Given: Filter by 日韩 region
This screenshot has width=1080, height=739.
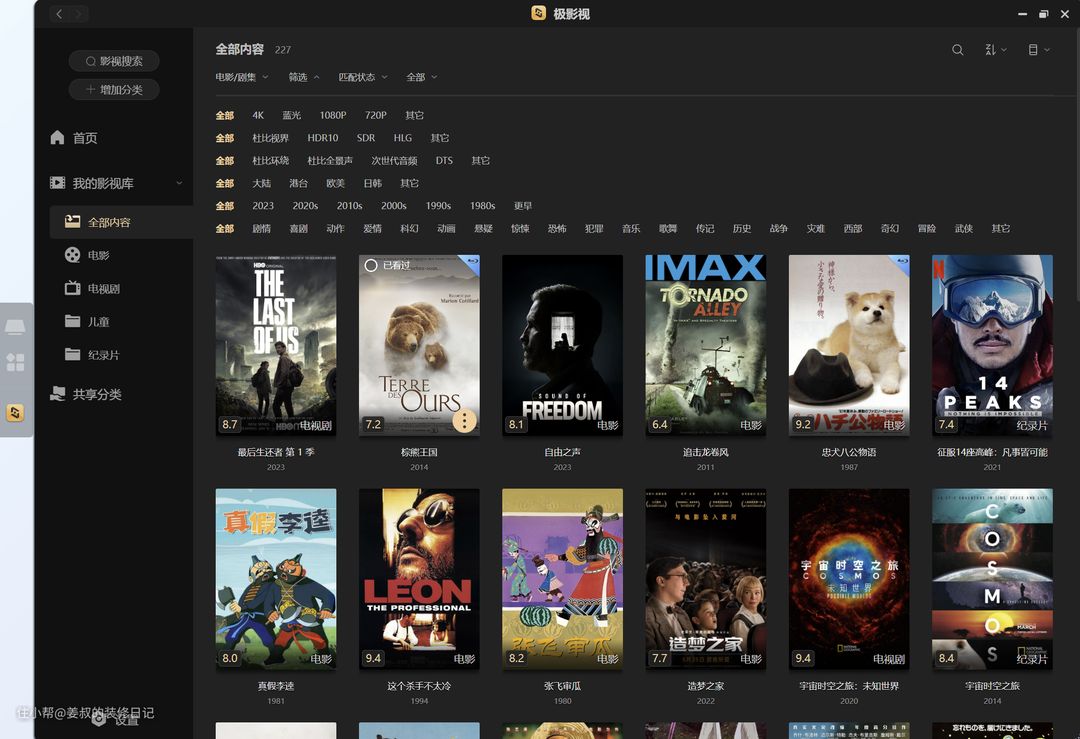Looking at the screenshot, I should [373, 183].
